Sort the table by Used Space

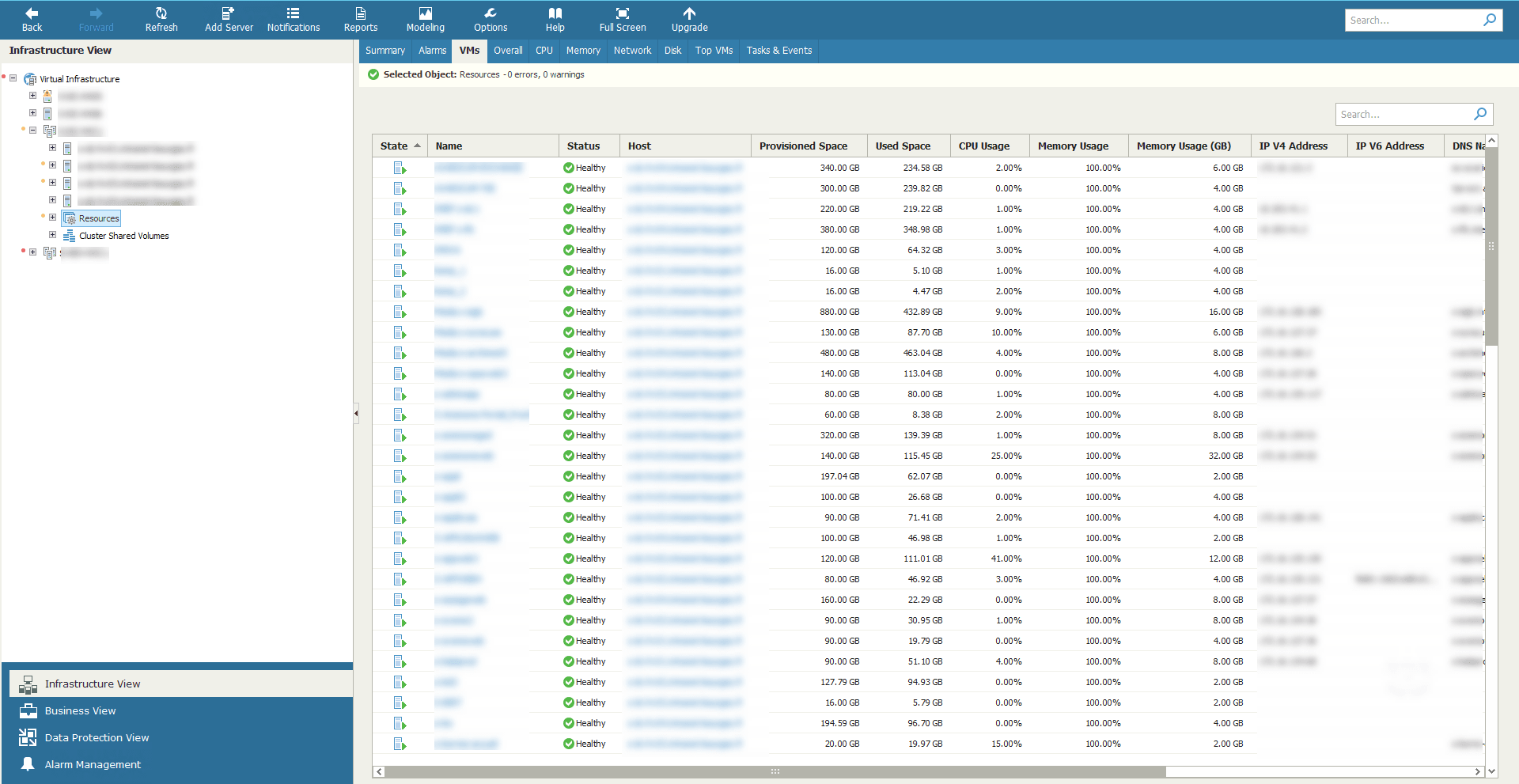click(x=909, y=146)
